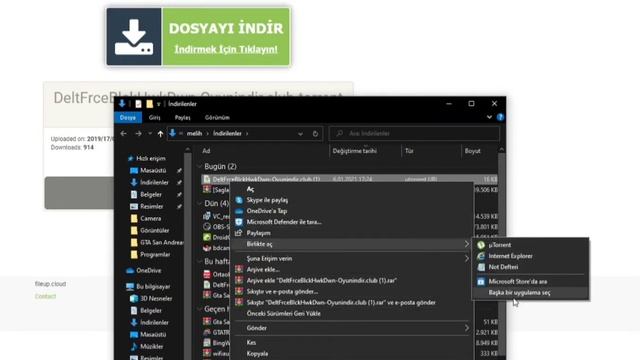Choose Skype ile paylaş in context menu
The width and height of the screenshot is (640, 360).
click(x=267, y=200)
